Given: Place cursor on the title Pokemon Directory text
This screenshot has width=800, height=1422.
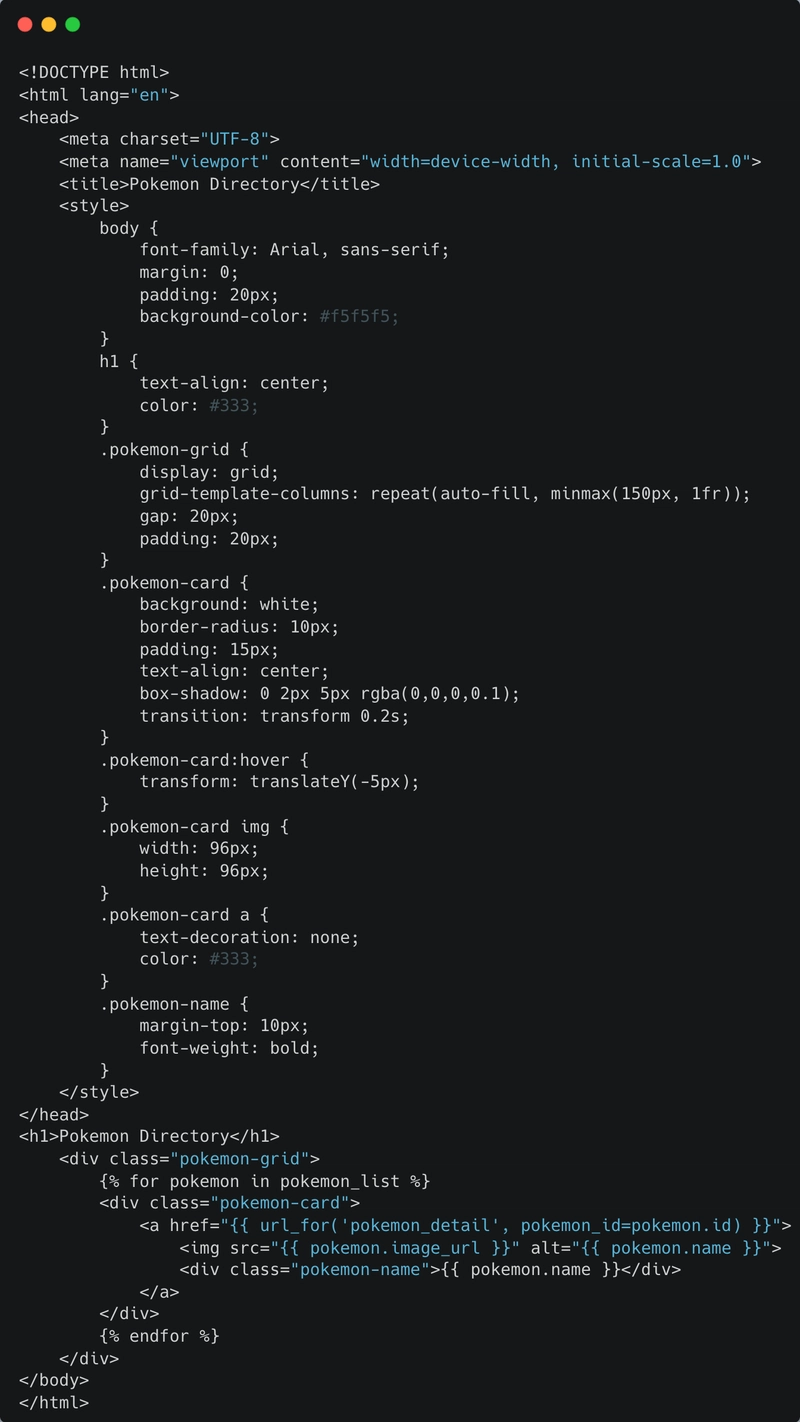Looking at the screenshot, I should [214, 184].
